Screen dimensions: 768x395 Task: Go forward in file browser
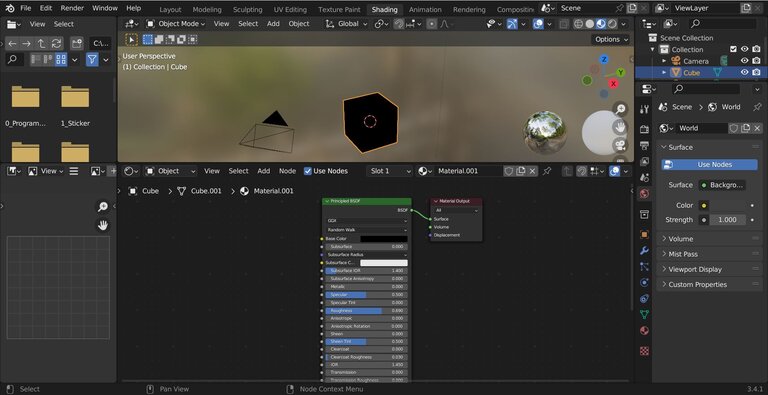[x=26, y=44]
